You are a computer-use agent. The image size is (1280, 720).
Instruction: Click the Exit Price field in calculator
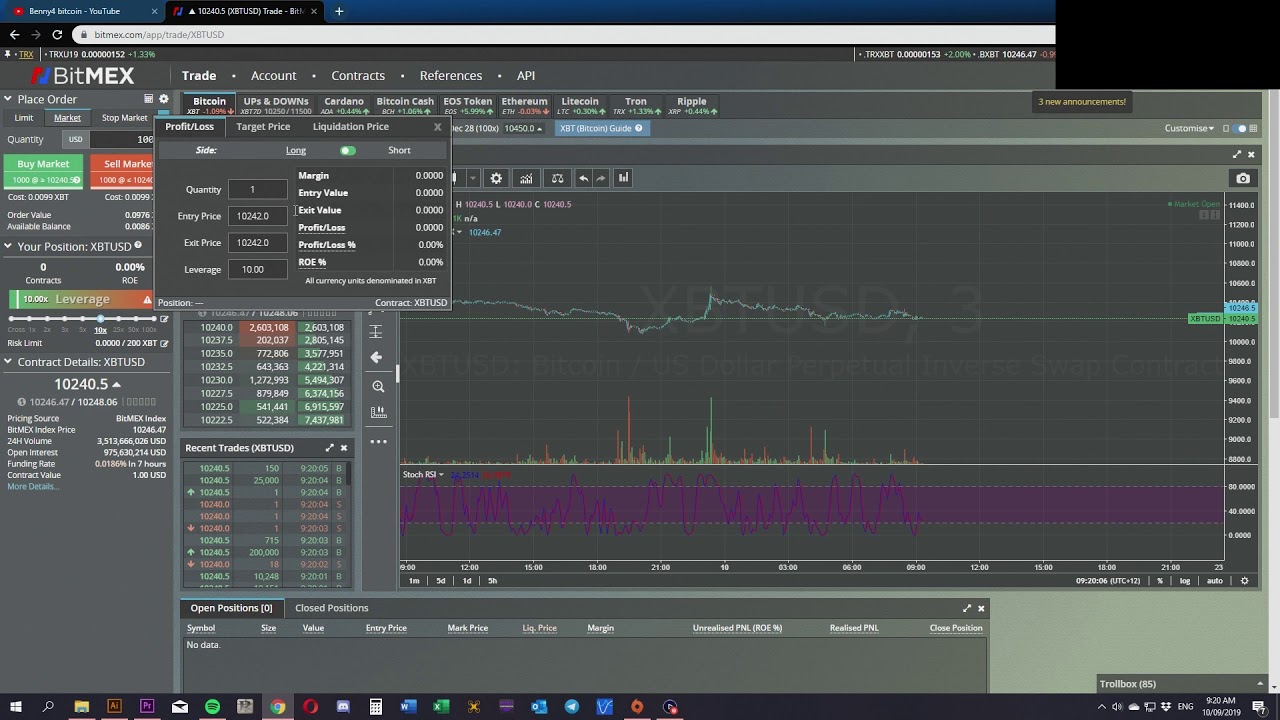point(257,243)
